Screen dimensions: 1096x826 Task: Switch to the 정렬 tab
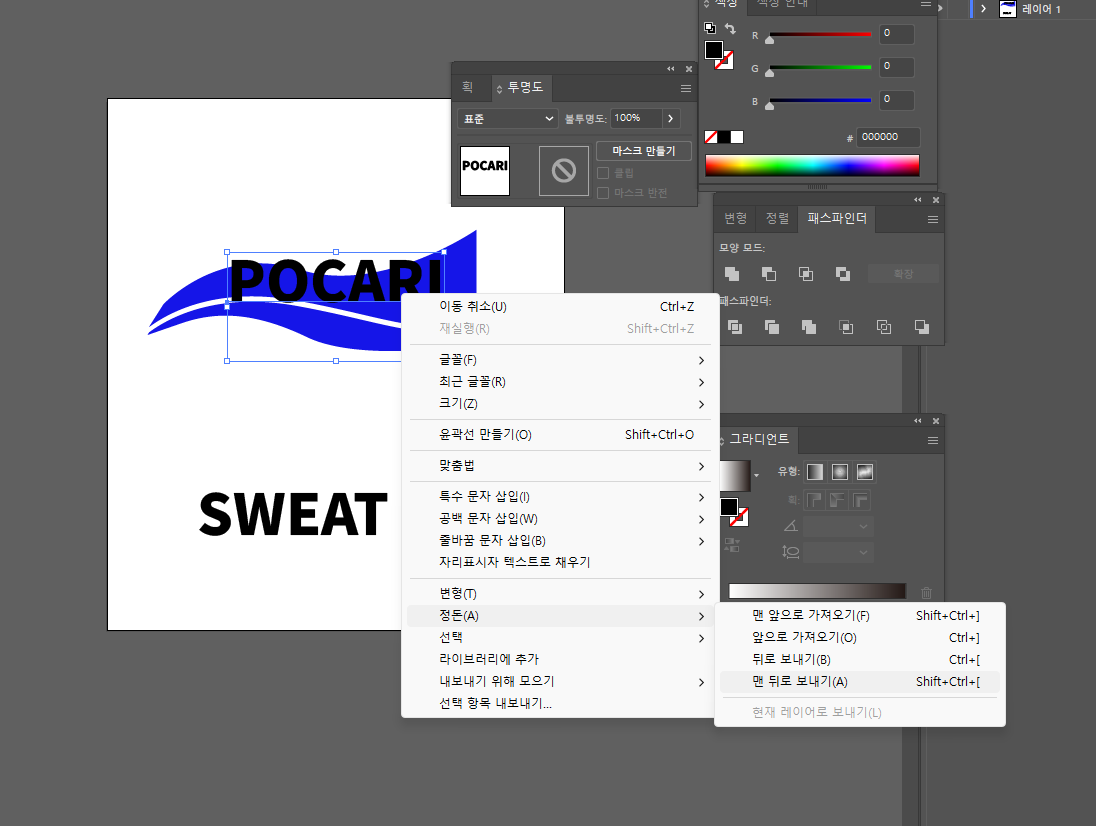tap(777, 219)
